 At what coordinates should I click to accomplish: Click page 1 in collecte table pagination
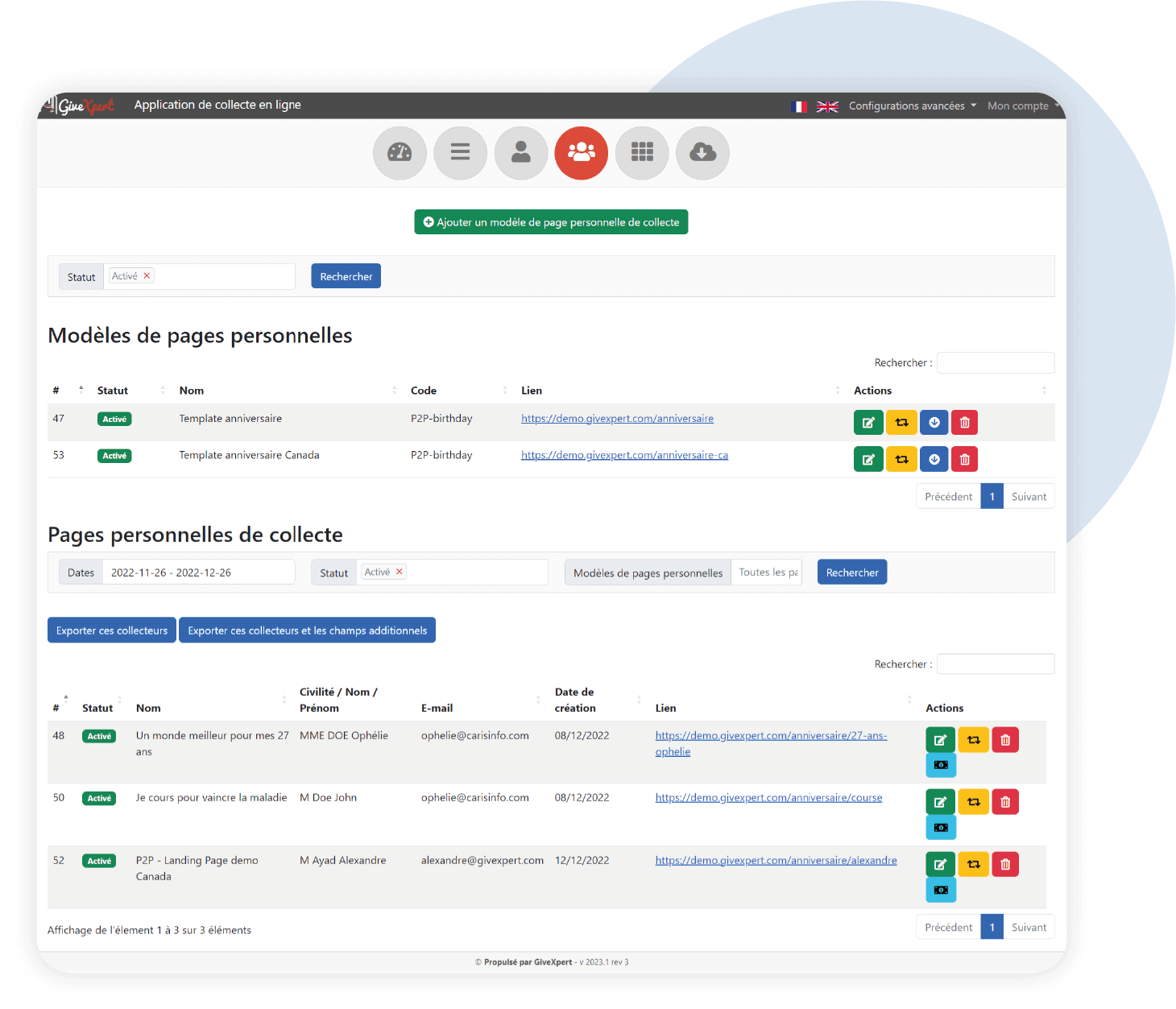pyautogui.click(x=992, y=927)
